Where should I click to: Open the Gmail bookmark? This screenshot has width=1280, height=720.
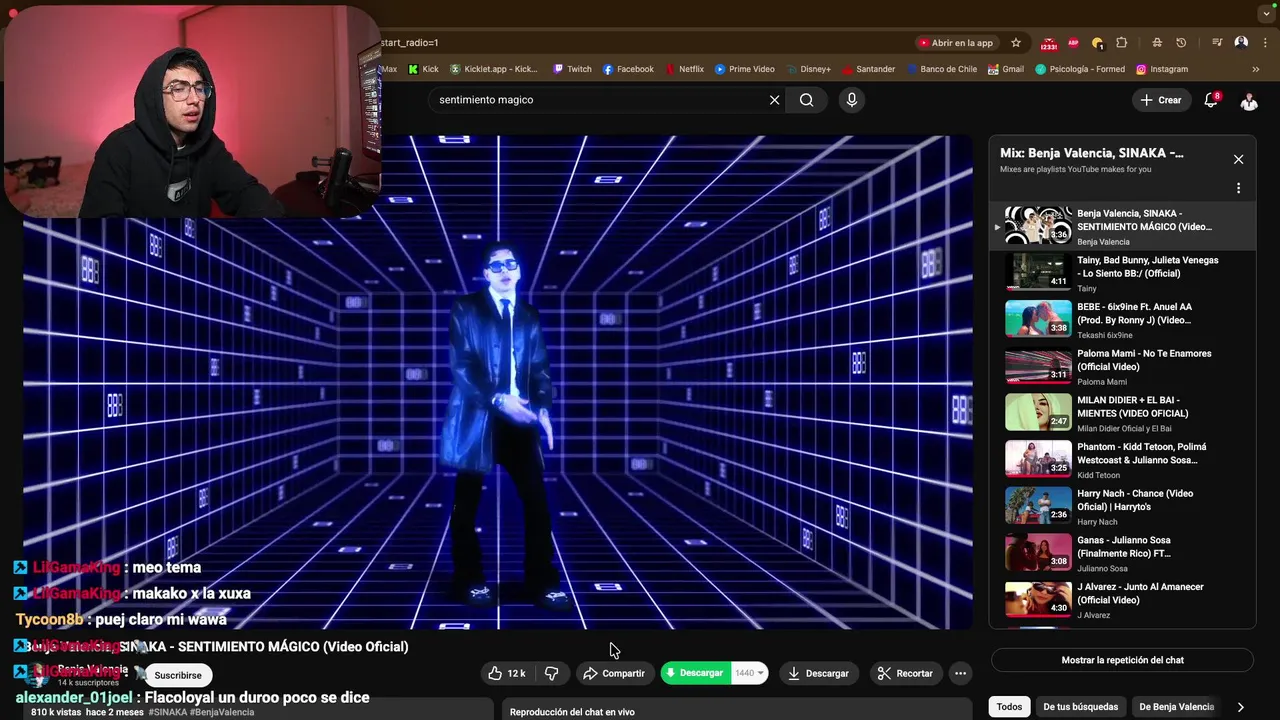click(x=1006, y=69)
